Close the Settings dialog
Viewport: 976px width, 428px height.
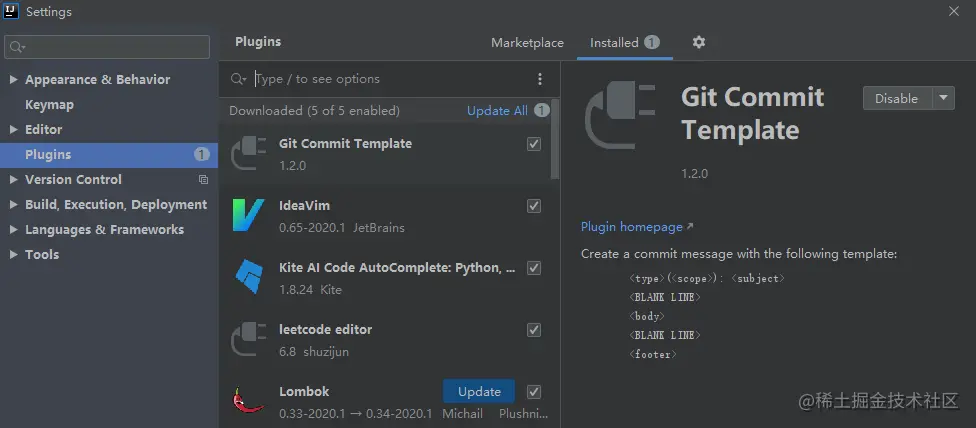pos(954,11)
